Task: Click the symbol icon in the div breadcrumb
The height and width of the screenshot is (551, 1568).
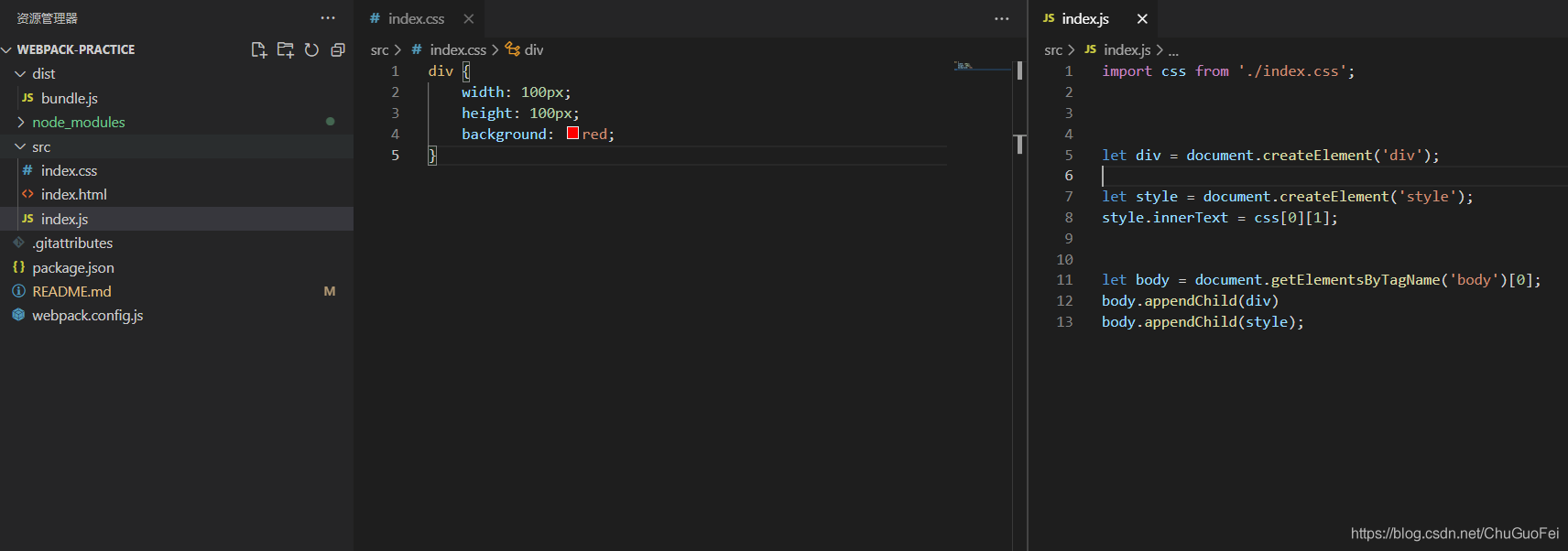Action: [513, 49]
